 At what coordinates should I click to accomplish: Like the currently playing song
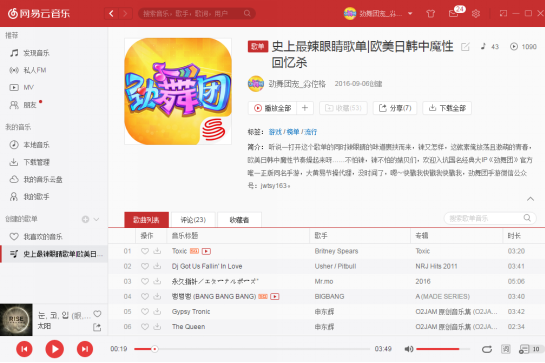(97, 314)
